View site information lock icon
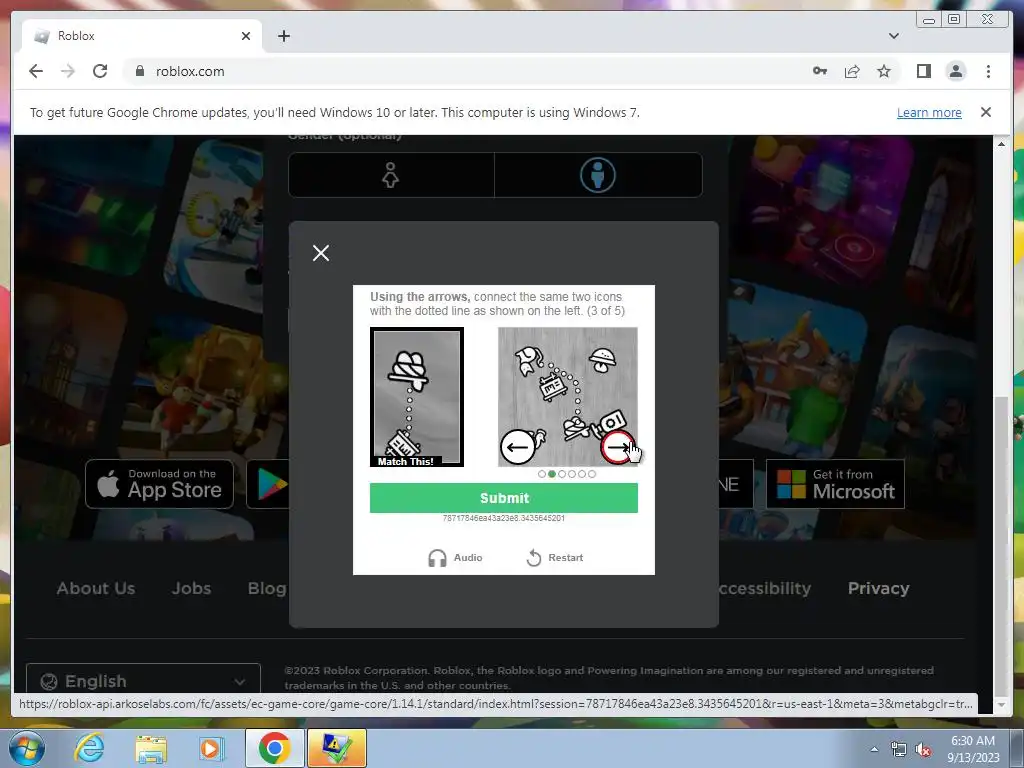The width and height of the screenshot is (1024, 768). pyautogui.click(x=140, y=71)
